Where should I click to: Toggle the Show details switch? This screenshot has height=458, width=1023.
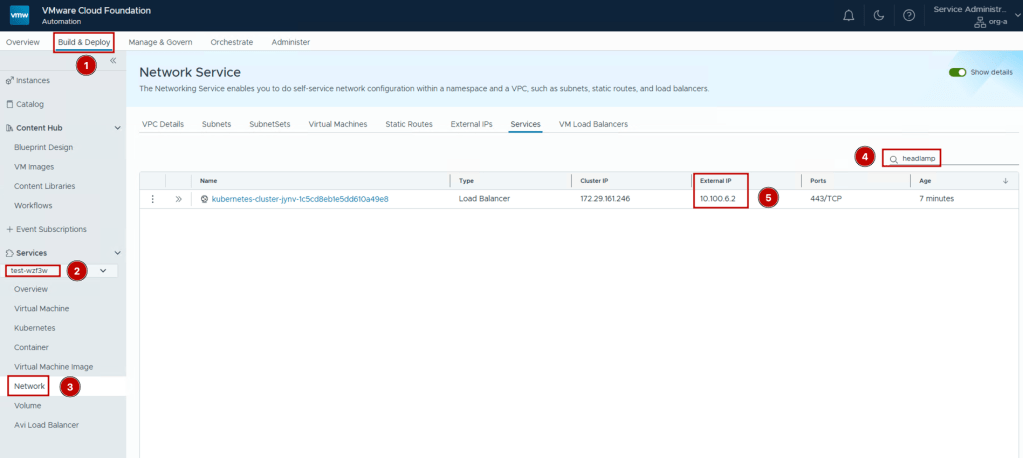coord(957,72)
